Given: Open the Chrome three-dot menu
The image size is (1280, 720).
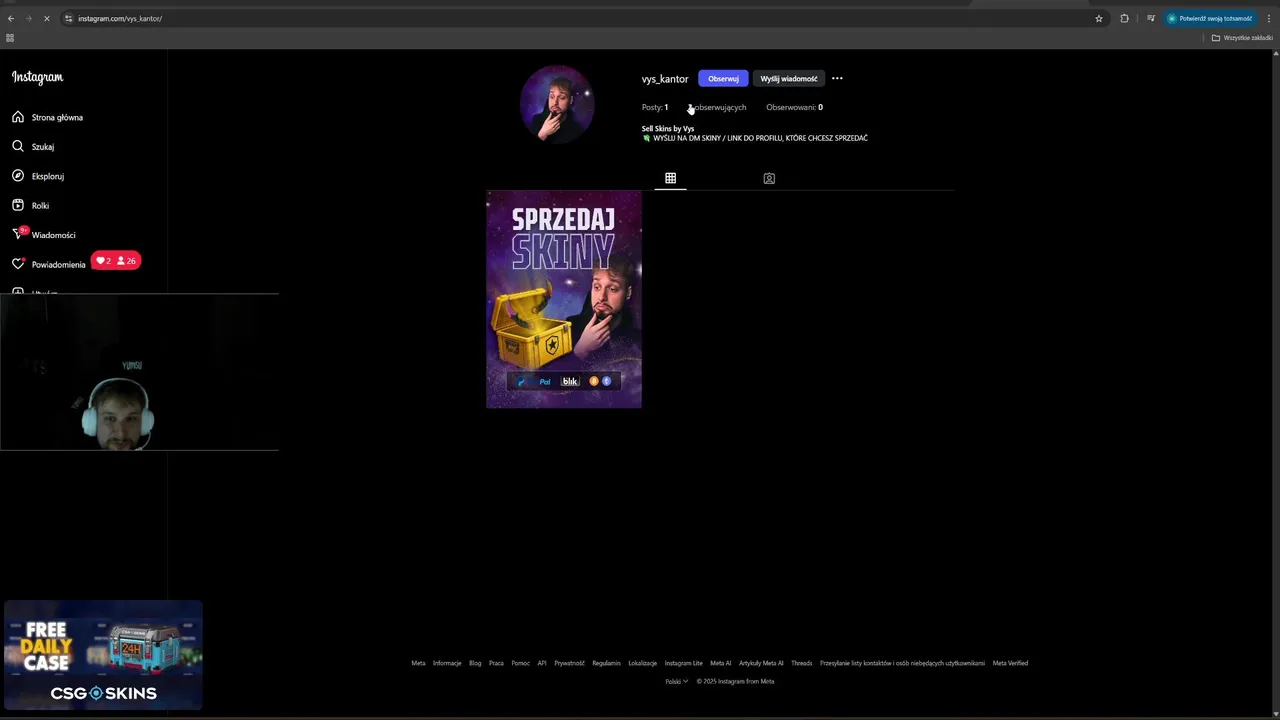Looking at the screenshot, I should pyautogui.click(x=1268, y=18).
